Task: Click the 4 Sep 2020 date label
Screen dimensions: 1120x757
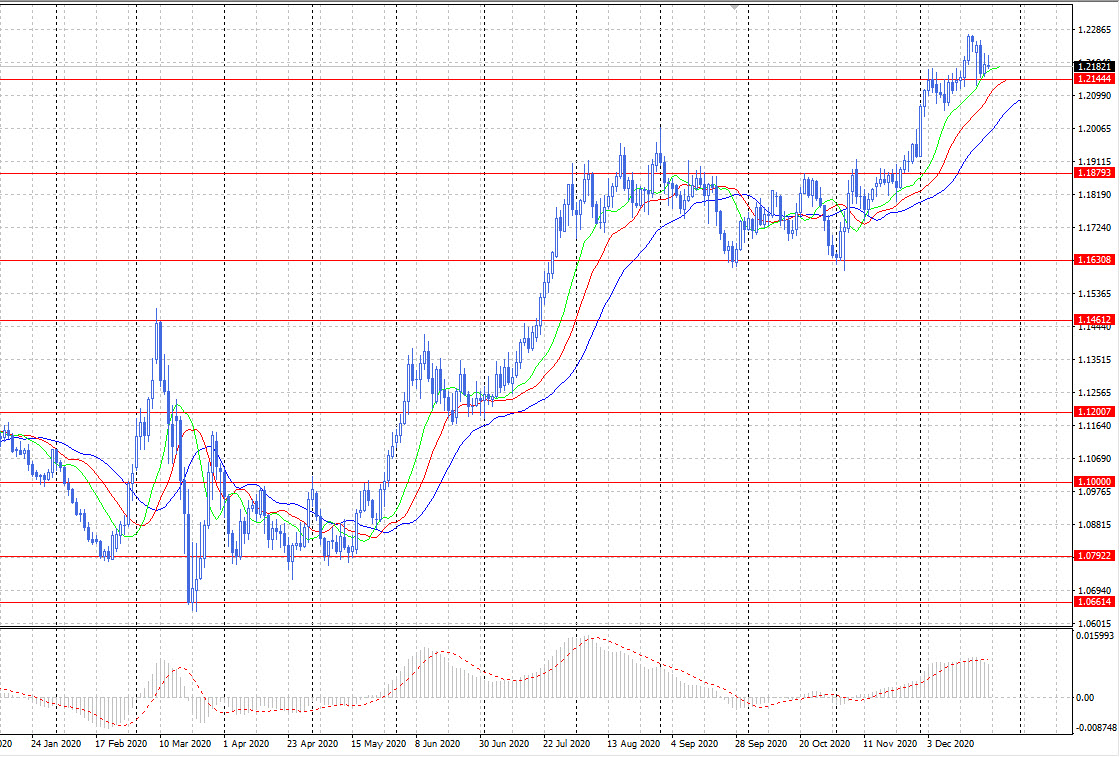Action: coord(694,744)
